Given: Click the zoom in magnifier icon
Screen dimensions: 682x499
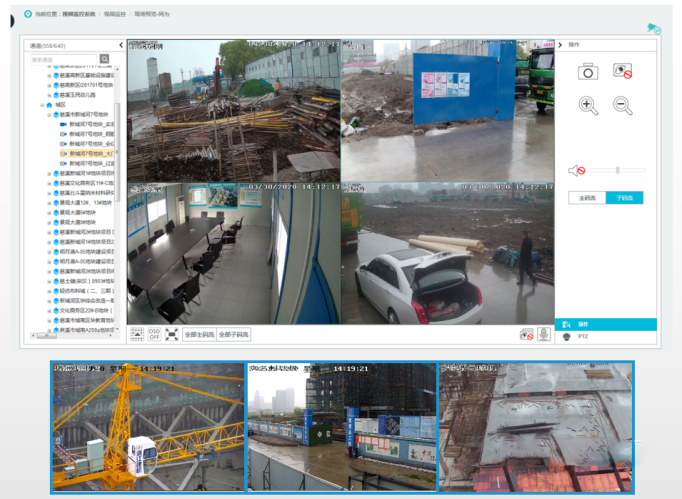Looking at the screenshot, I should [588, 105].
